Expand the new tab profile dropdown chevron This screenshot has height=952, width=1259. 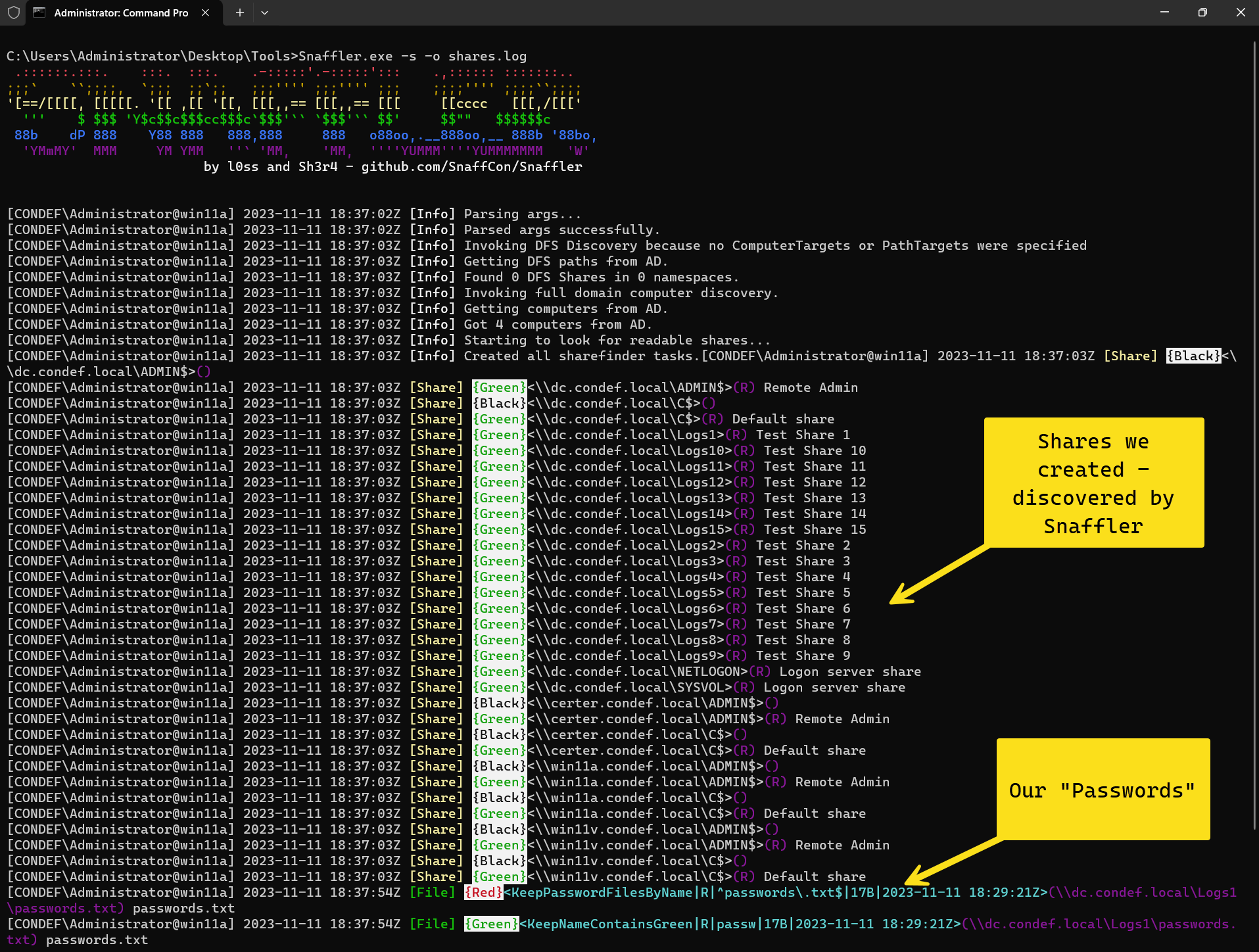264,12
